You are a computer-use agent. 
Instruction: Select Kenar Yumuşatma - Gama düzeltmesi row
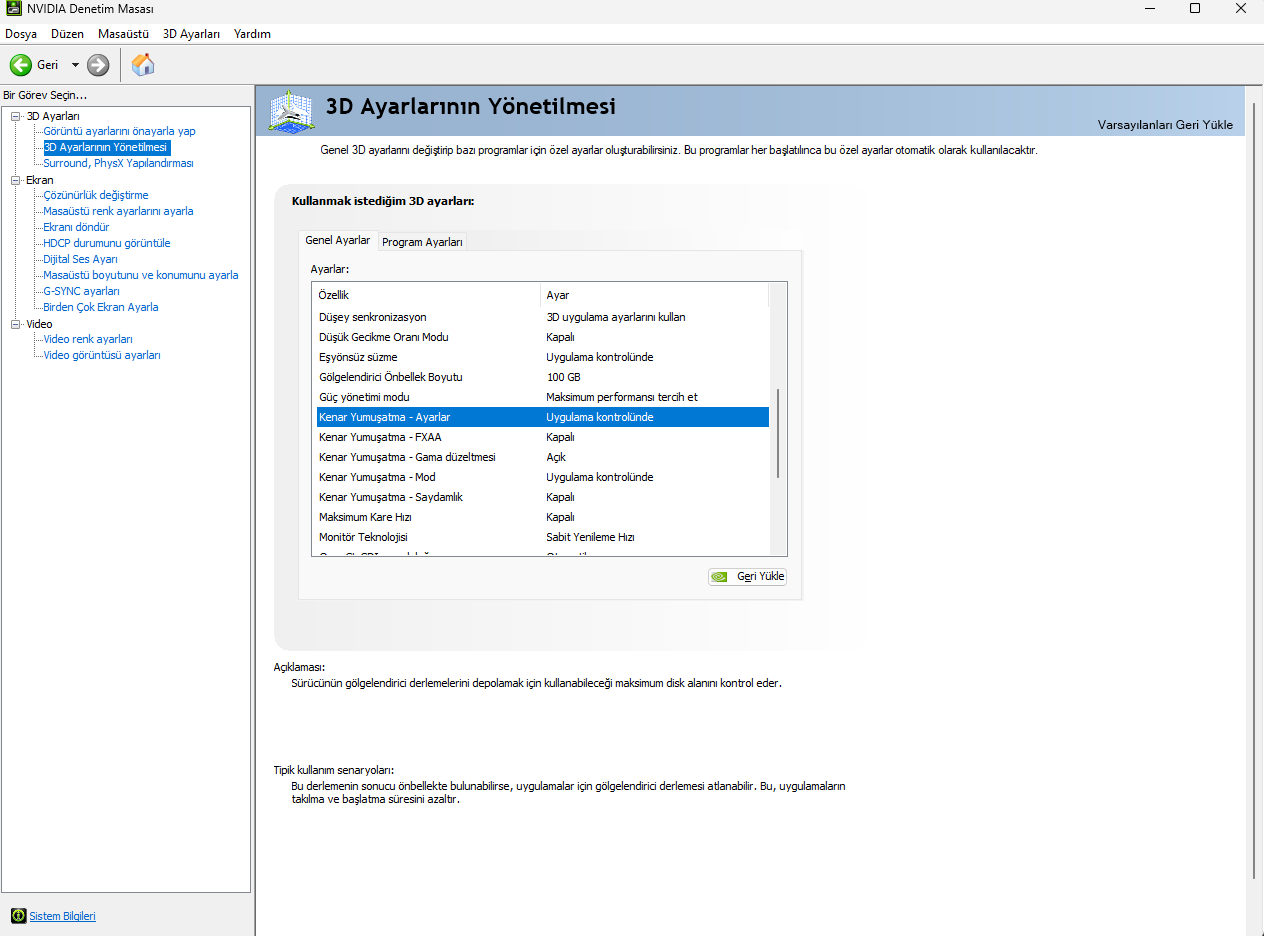pos(542,457)
